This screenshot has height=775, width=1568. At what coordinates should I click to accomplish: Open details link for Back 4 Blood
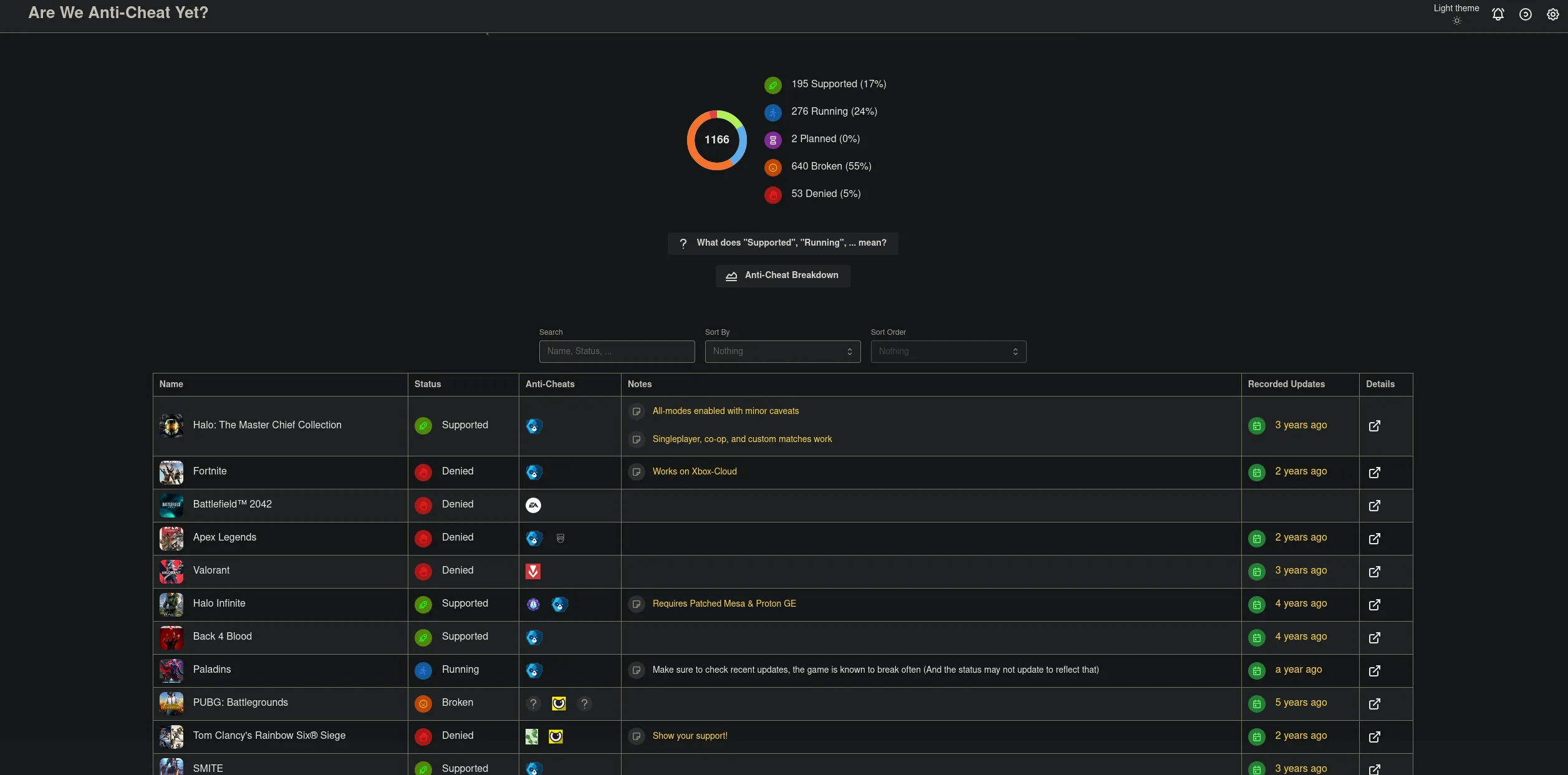[1374, 638]
